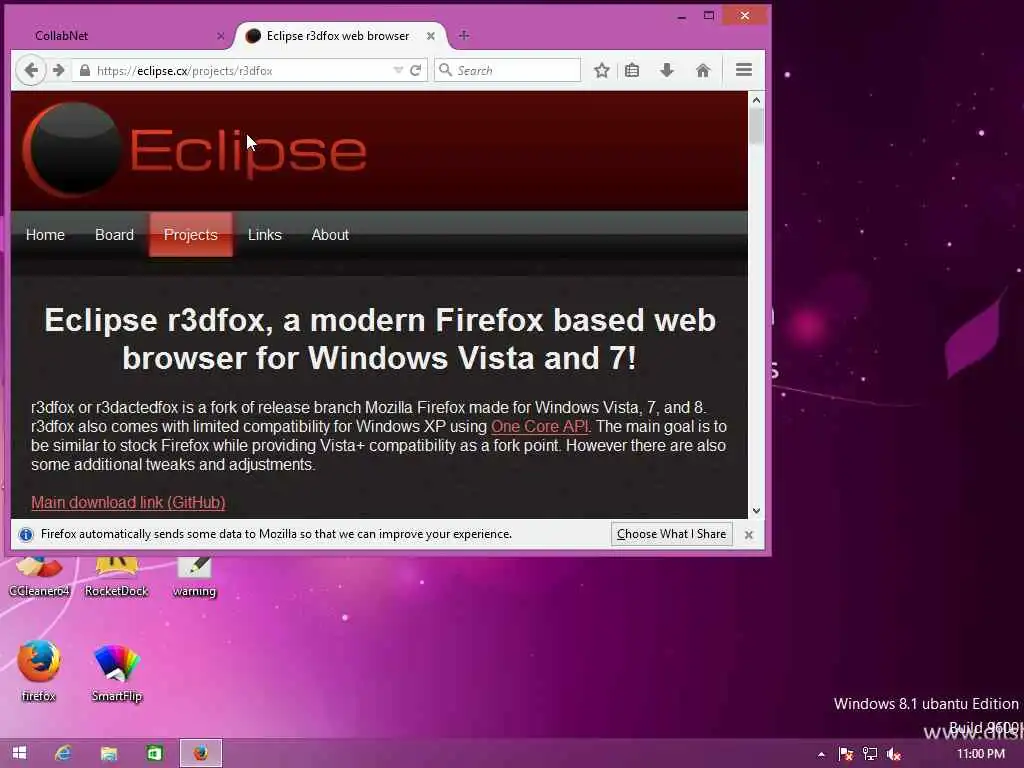Click the info icon in notification bar
The width and height of the screenshot is (1024, 768).
click(x=26, y=535)
